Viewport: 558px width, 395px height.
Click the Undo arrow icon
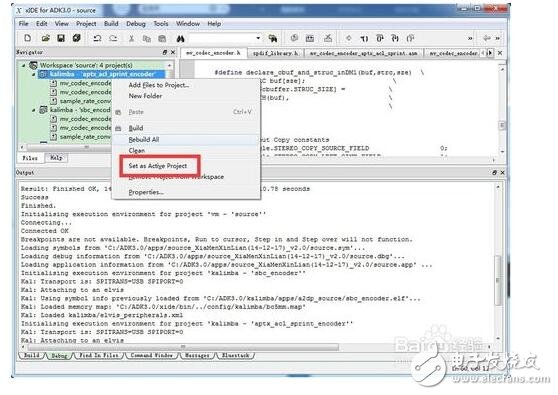[97, 38]
